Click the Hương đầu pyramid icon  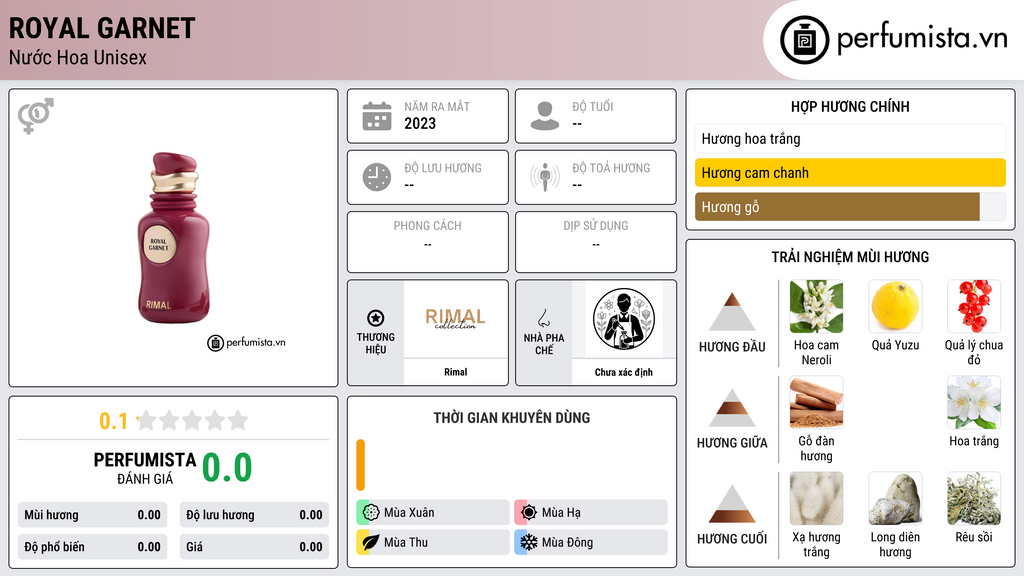732,312
